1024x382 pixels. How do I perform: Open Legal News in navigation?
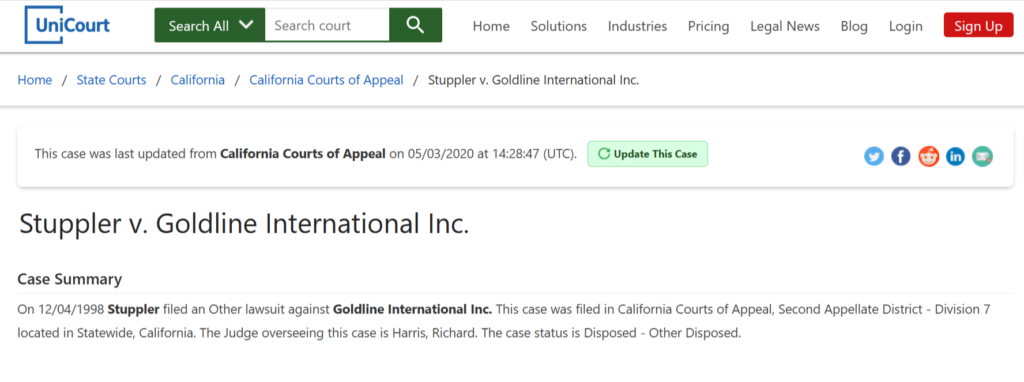(785, 26)
